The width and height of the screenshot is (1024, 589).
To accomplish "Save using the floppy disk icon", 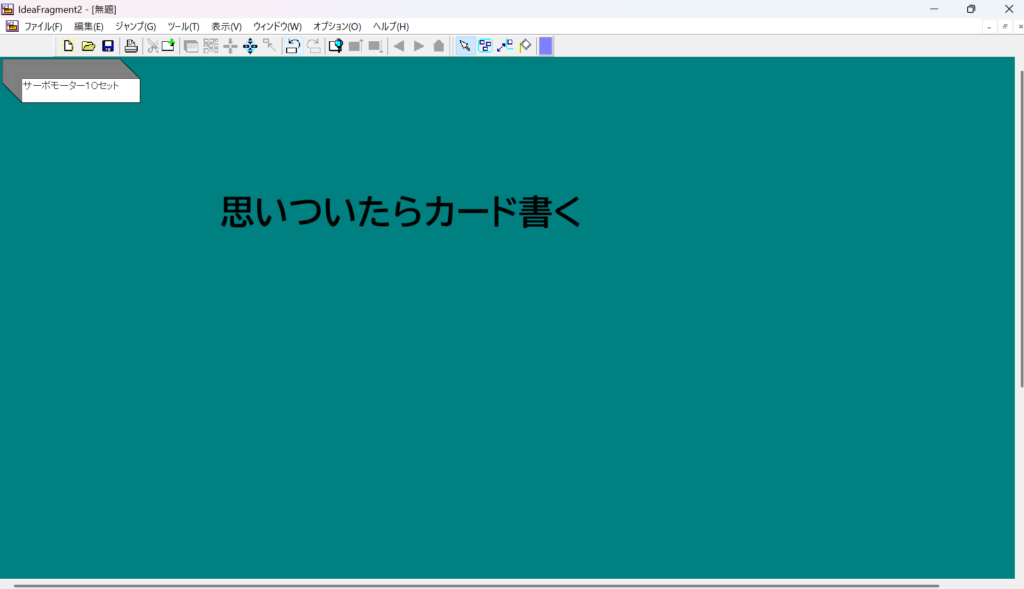I will coord(108,46).
